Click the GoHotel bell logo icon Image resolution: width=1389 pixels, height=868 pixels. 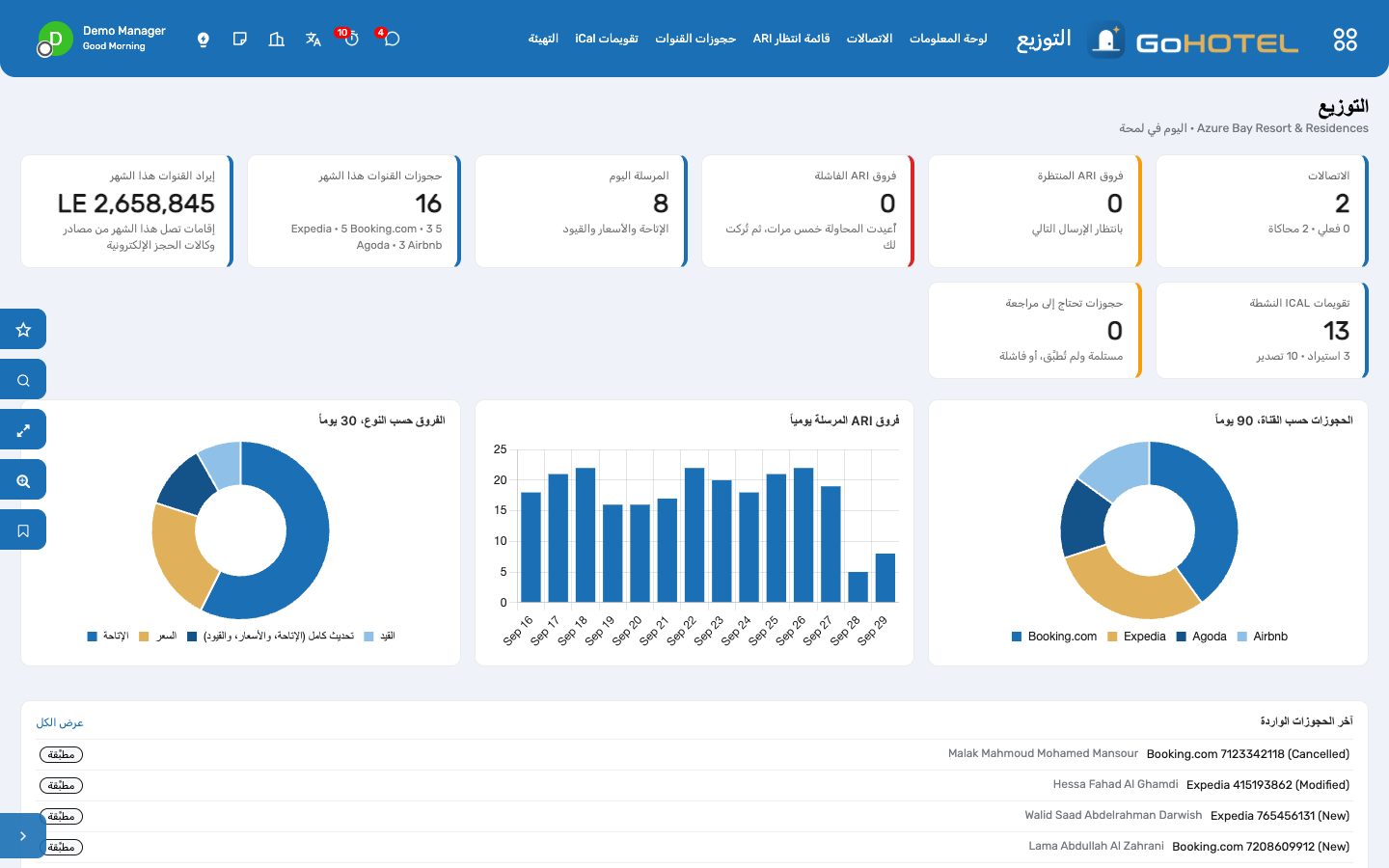click(1106, 40)
